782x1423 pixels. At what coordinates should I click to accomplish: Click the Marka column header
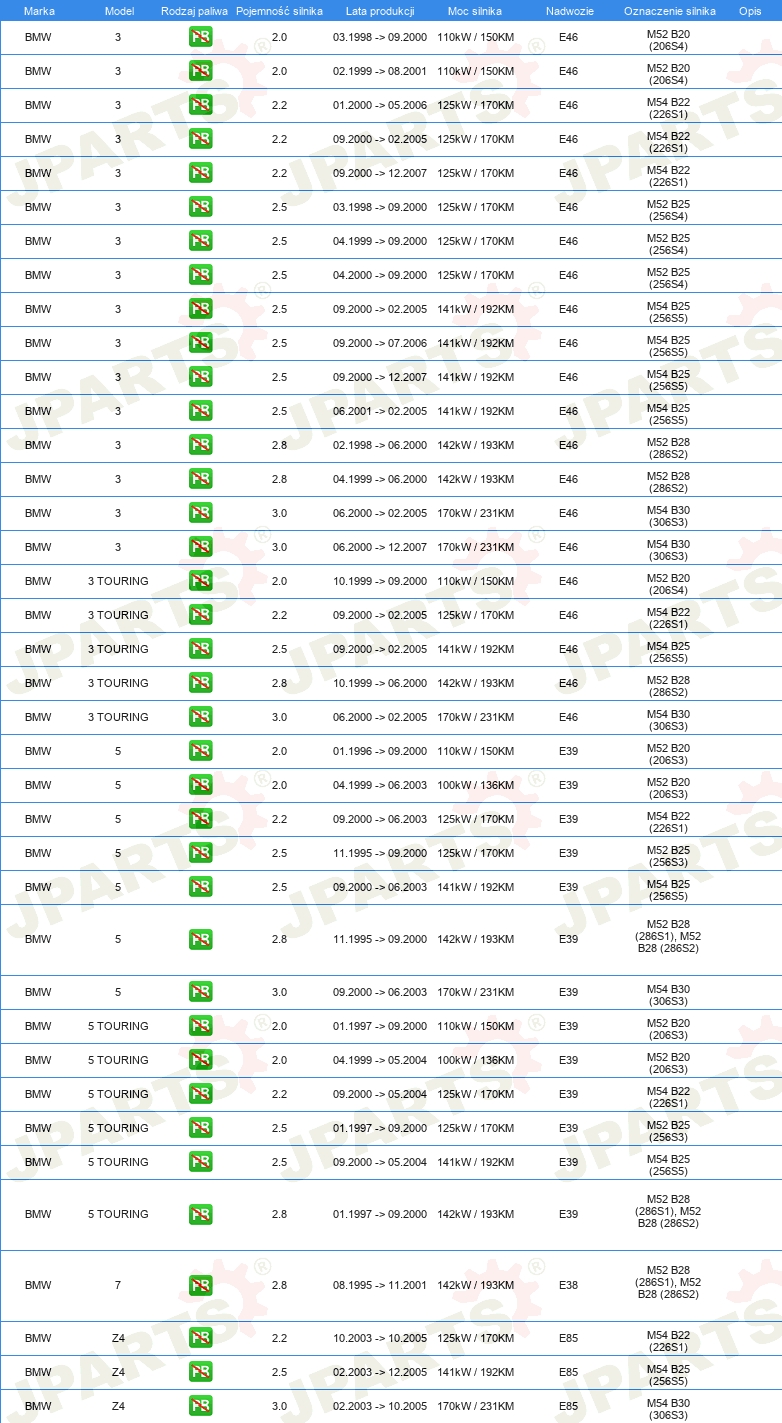point(39,10)
